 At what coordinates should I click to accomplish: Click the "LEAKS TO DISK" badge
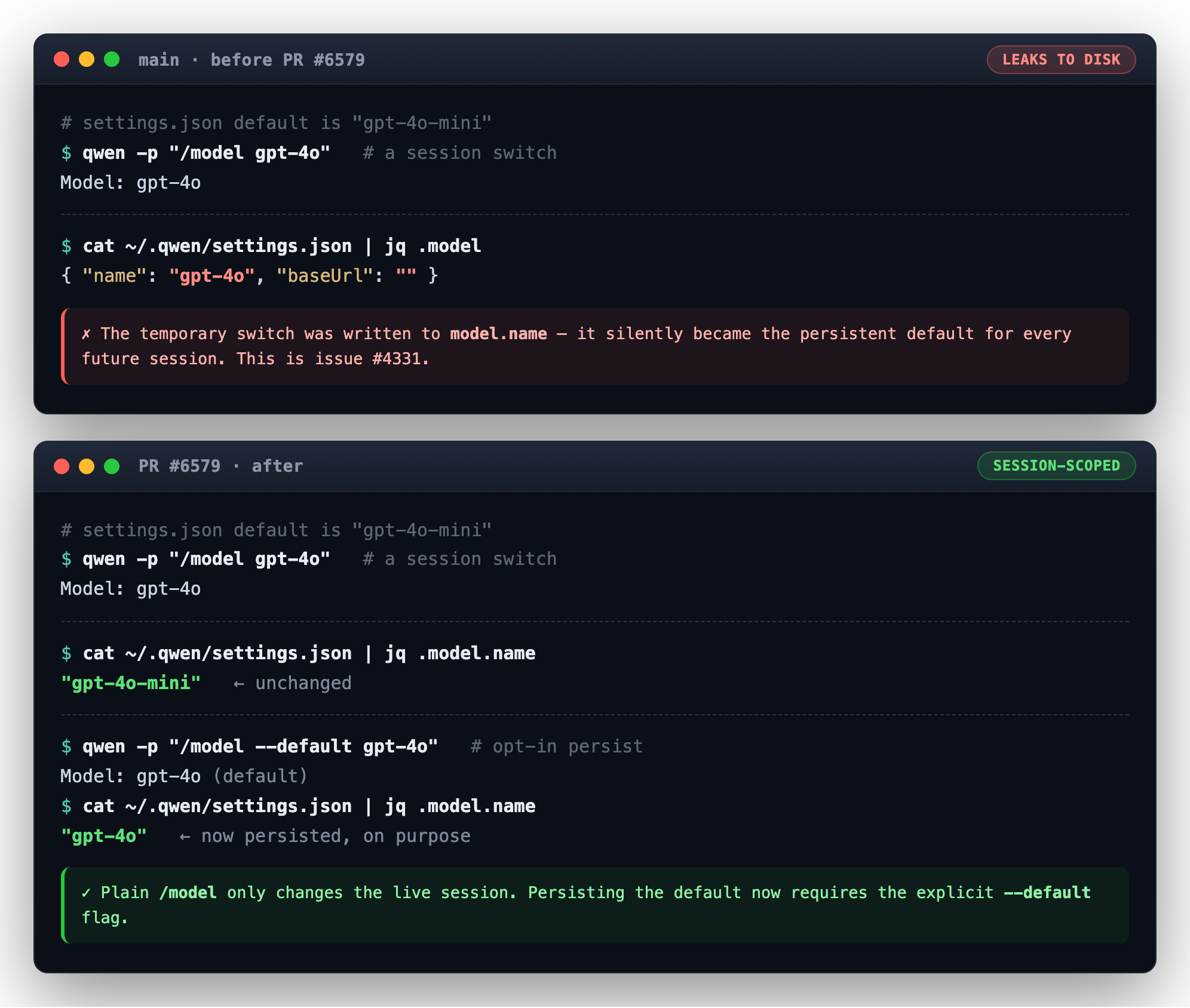[1061, 60]
